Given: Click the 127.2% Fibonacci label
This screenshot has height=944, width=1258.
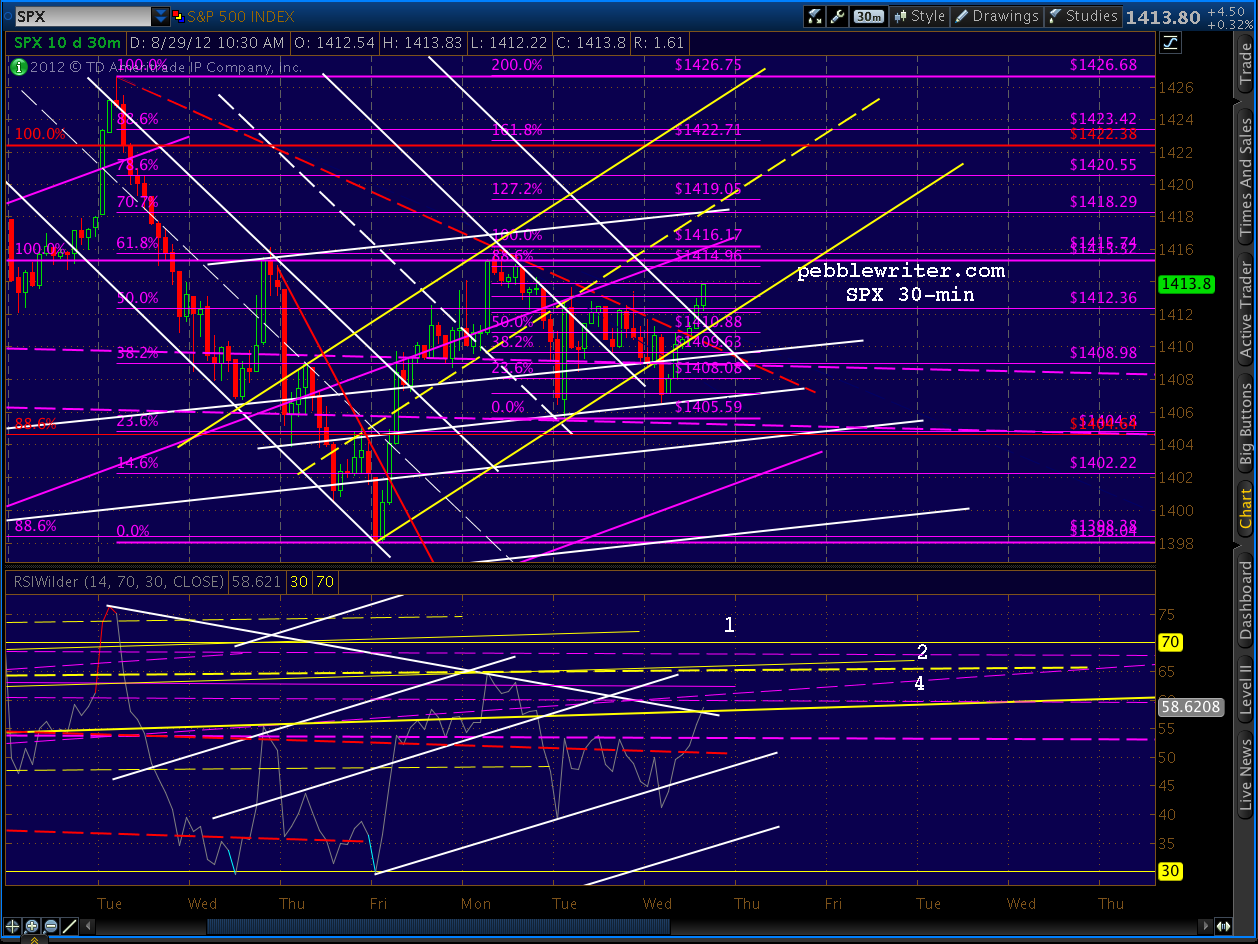Looking at the screenshot, I should (x=517, y=187).
